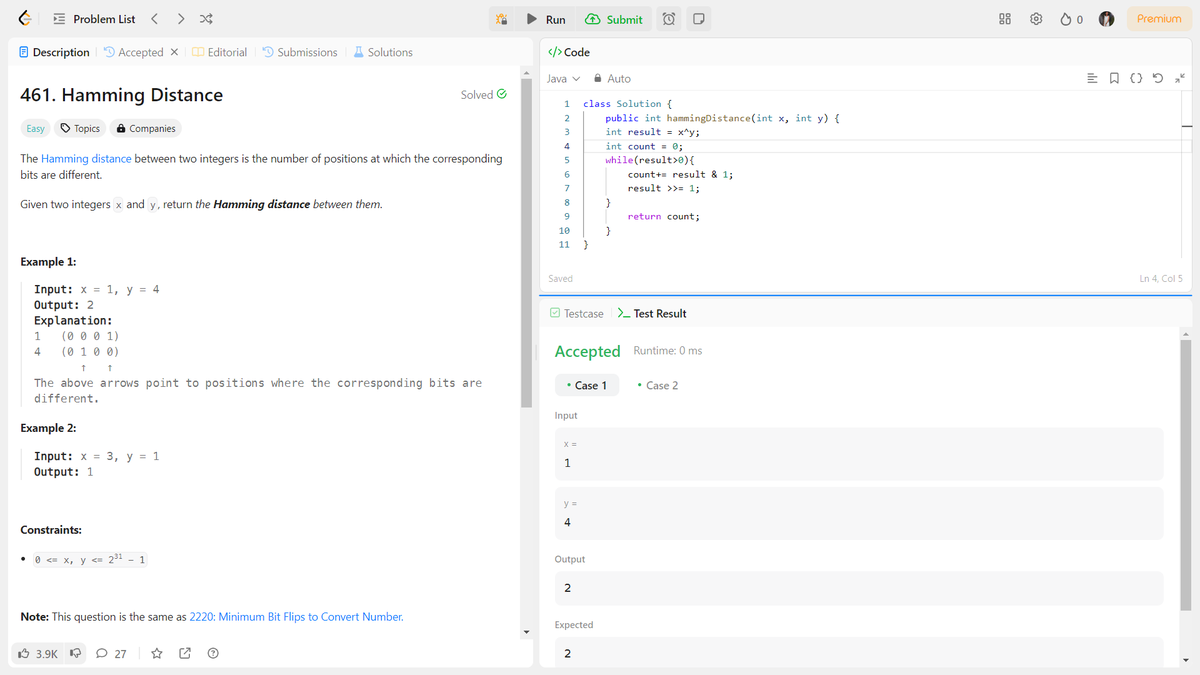Open the locked debugger icon
The height and width of the screenshot is (675, 1200).
tap(502, 19)
